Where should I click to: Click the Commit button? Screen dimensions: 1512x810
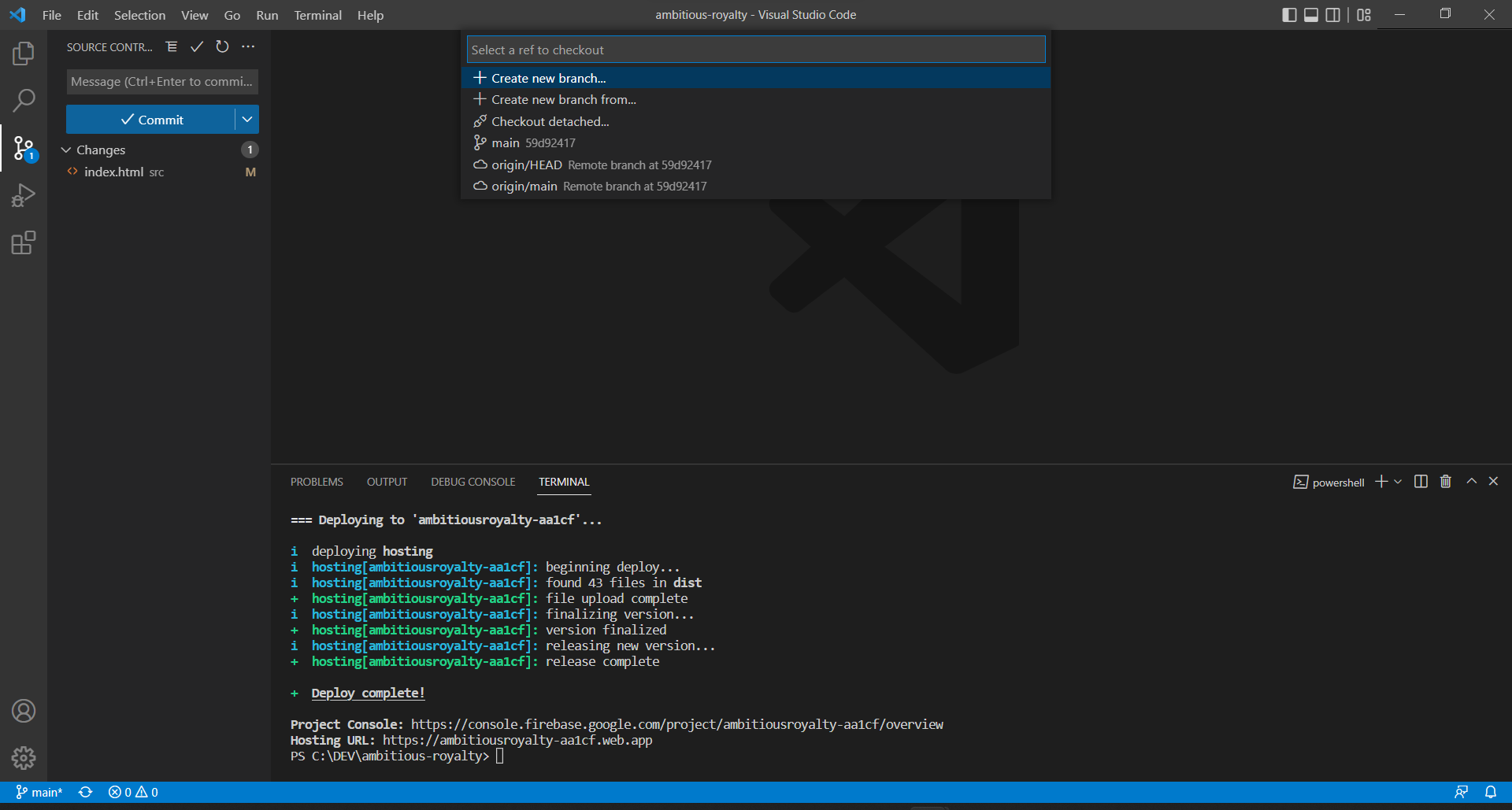(x=154, y=119)
